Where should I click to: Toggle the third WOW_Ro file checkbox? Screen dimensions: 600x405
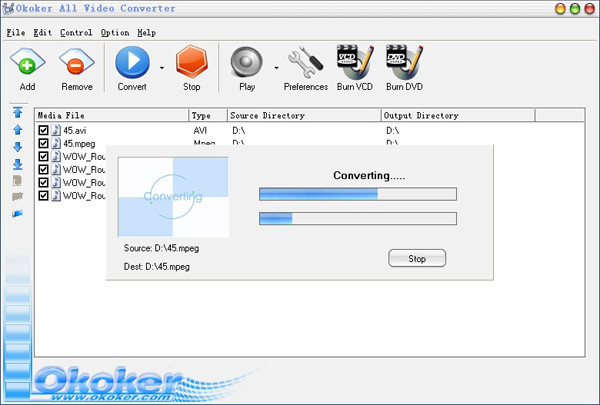43,182
